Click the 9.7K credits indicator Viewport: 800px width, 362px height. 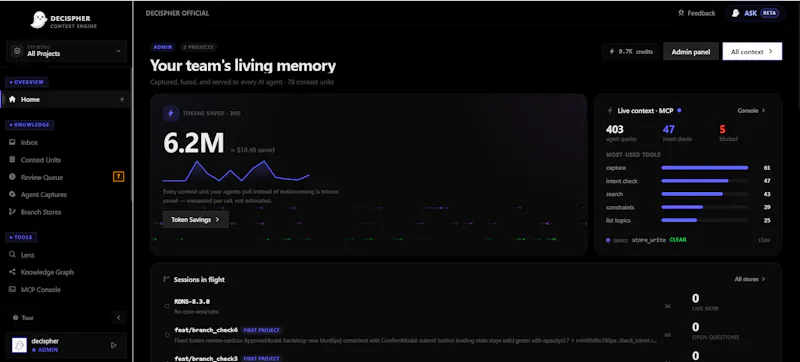(x=631, y=51)
